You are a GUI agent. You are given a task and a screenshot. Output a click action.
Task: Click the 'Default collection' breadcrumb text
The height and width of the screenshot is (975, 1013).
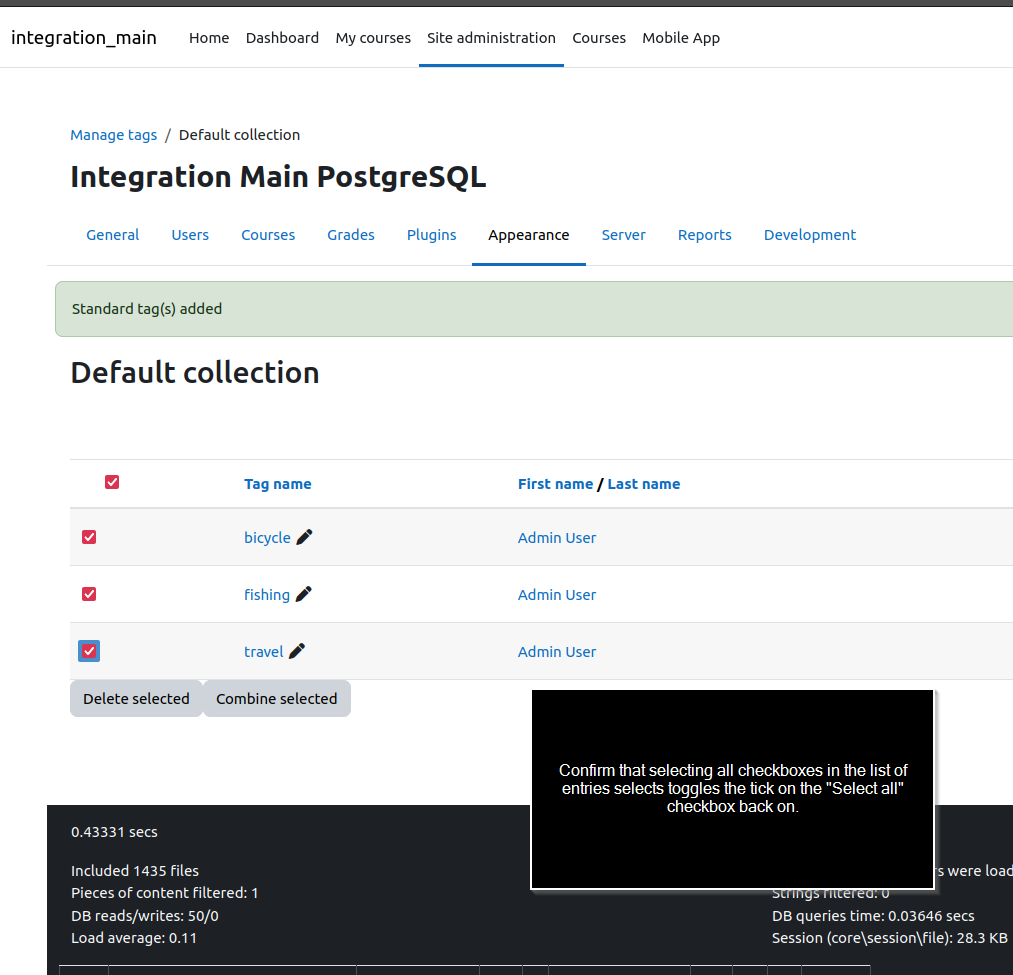[x=240, y=135]
